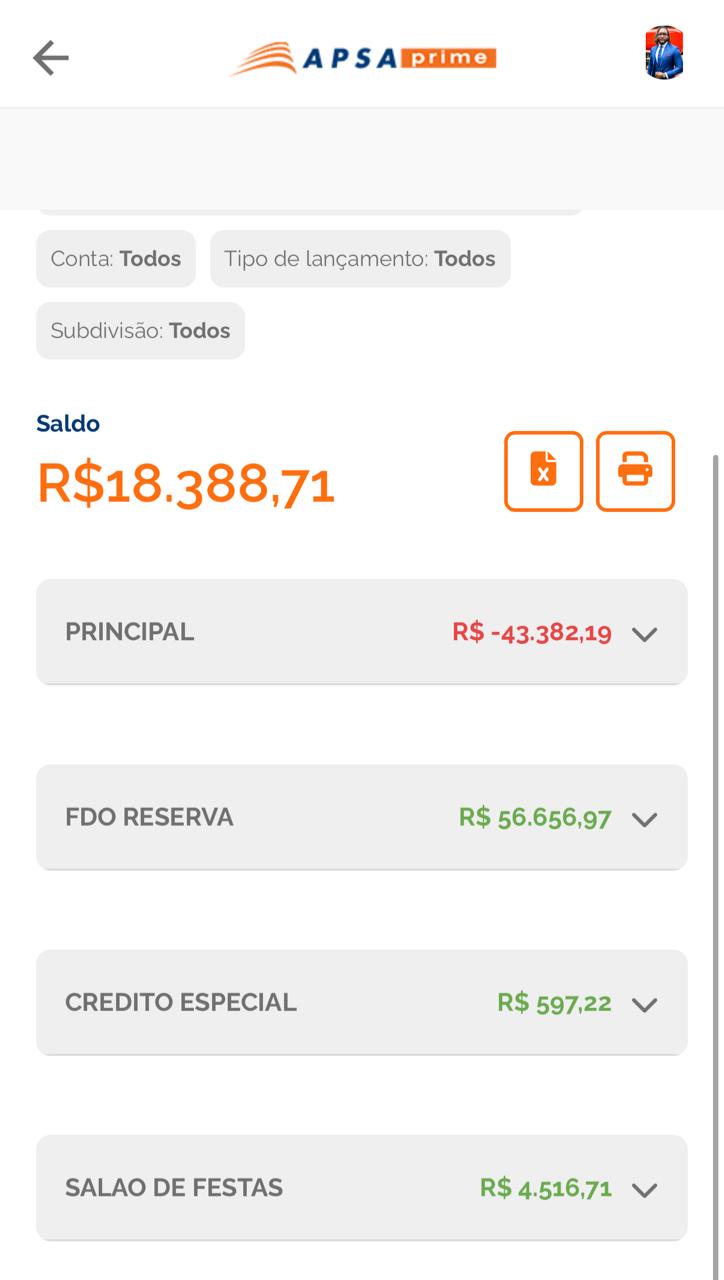Click the SALAO DE FESTAS label
The height and width of the screenshot is (1280, 724).
click(x=174, y=1187)
